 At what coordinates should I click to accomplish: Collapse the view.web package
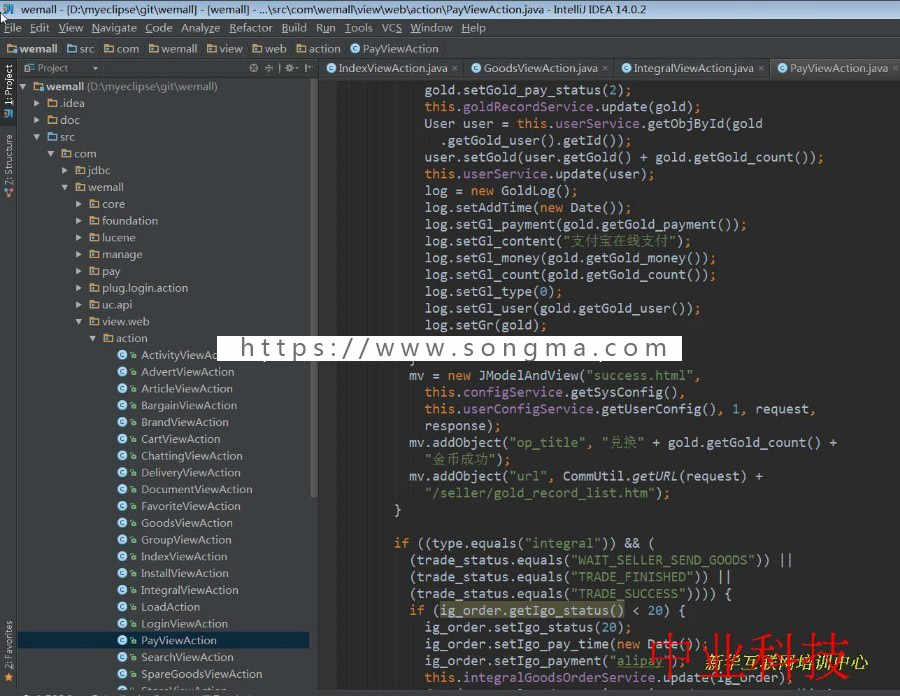point(79,321)
